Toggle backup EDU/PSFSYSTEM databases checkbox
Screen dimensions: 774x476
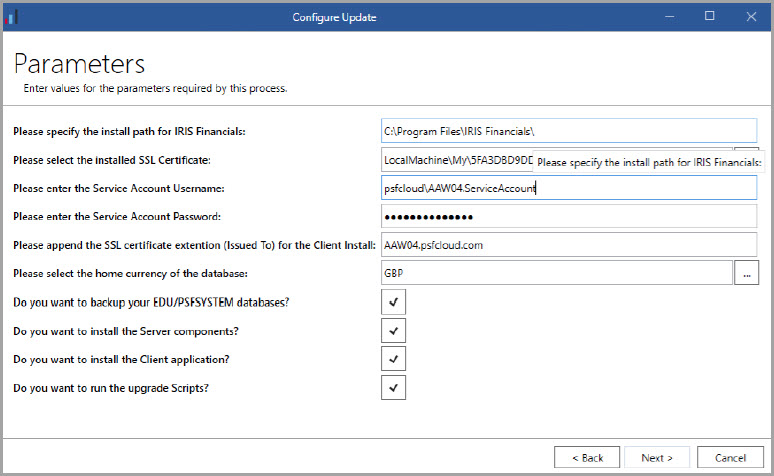393,302
